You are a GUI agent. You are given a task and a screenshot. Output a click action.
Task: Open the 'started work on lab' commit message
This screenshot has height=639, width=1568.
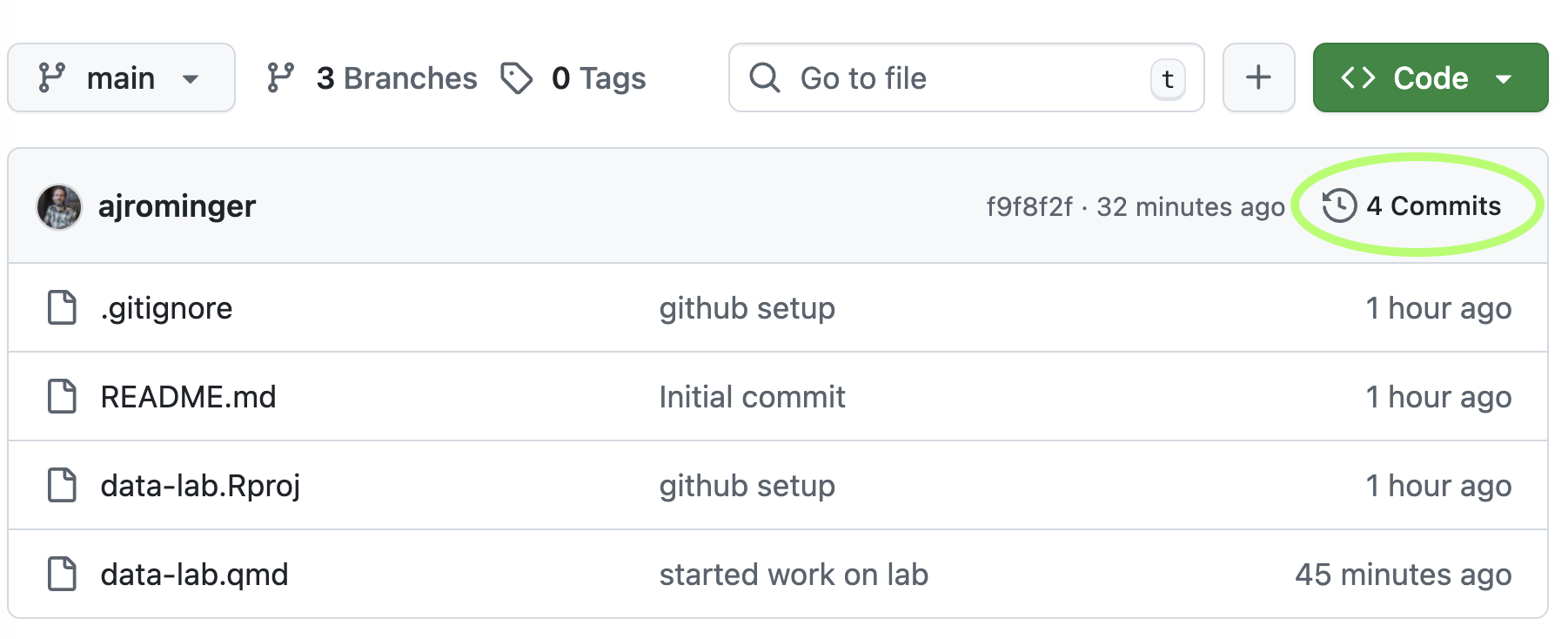pos(794,575)
